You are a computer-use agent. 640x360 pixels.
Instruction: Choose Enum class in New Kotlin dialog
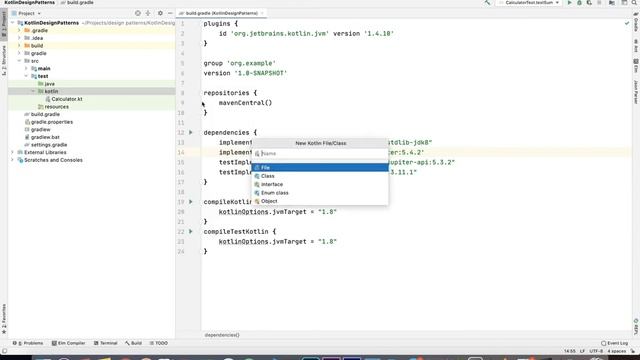pyautogui.click(x=320, y=193)
